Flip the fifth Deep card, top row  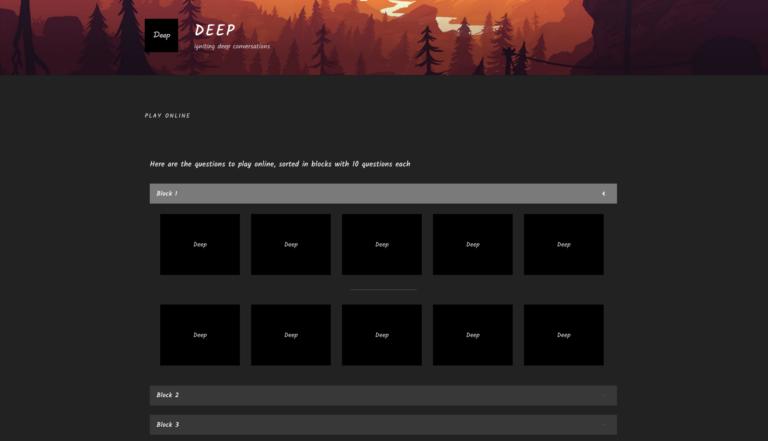(x=564, y=244)
